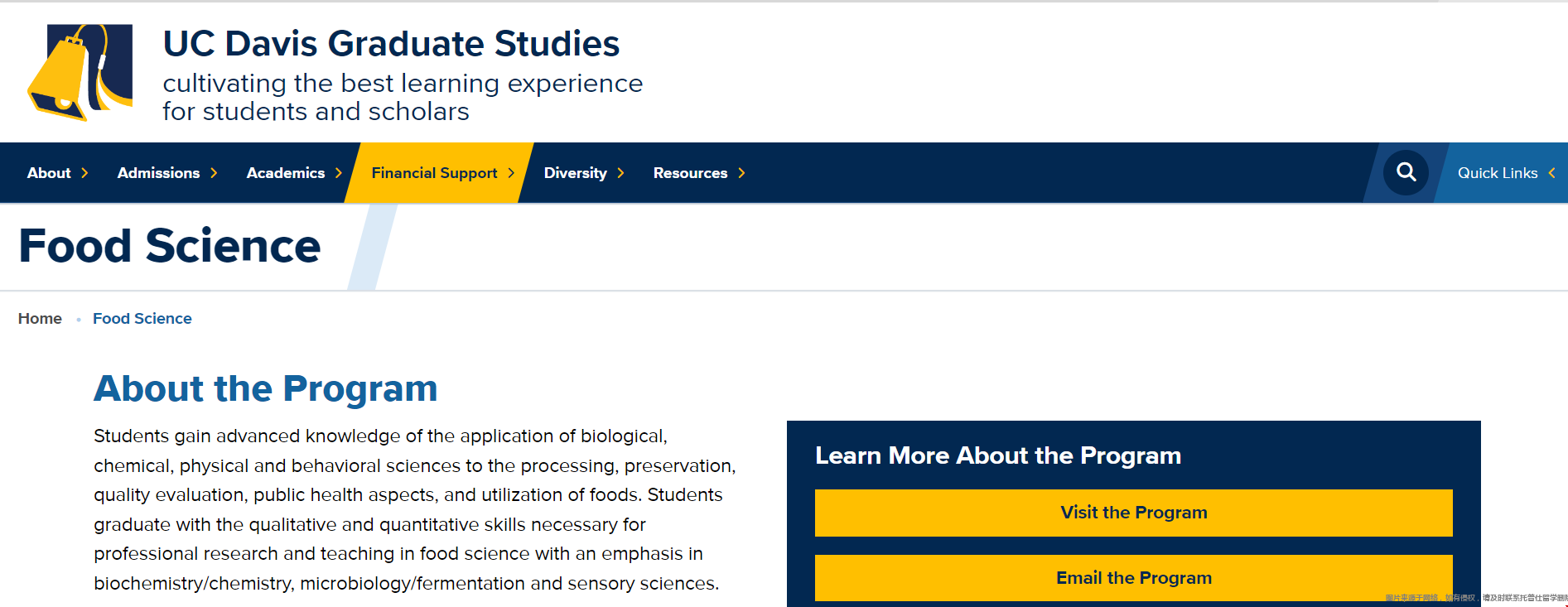This screenshot has width=1568, height=607.
Task: Select the Financial Support tab
Action: [434, 173]
